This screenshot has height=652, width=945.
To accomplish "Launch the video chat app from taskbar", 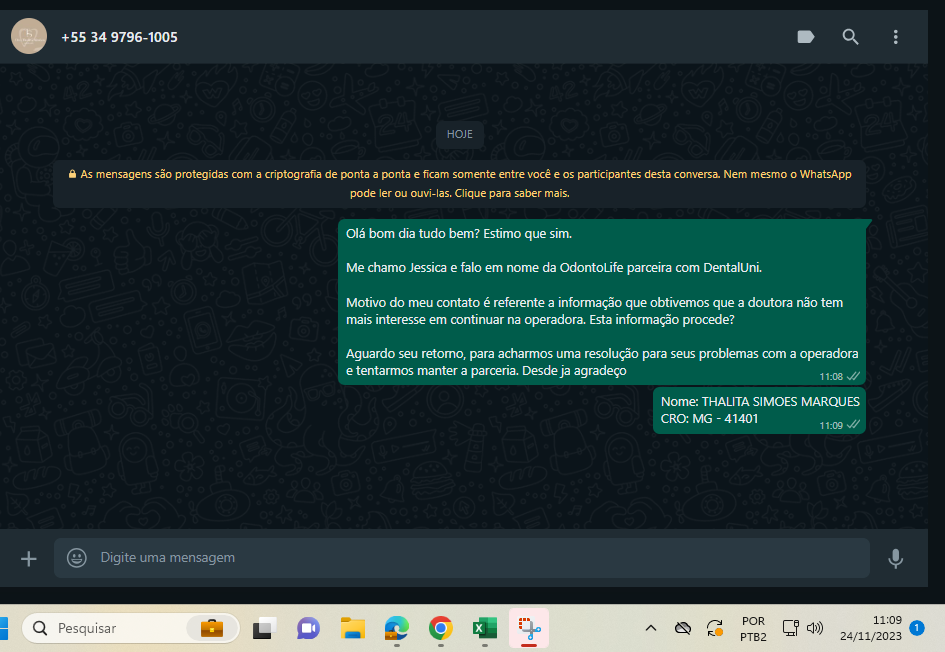I will 307,628.
